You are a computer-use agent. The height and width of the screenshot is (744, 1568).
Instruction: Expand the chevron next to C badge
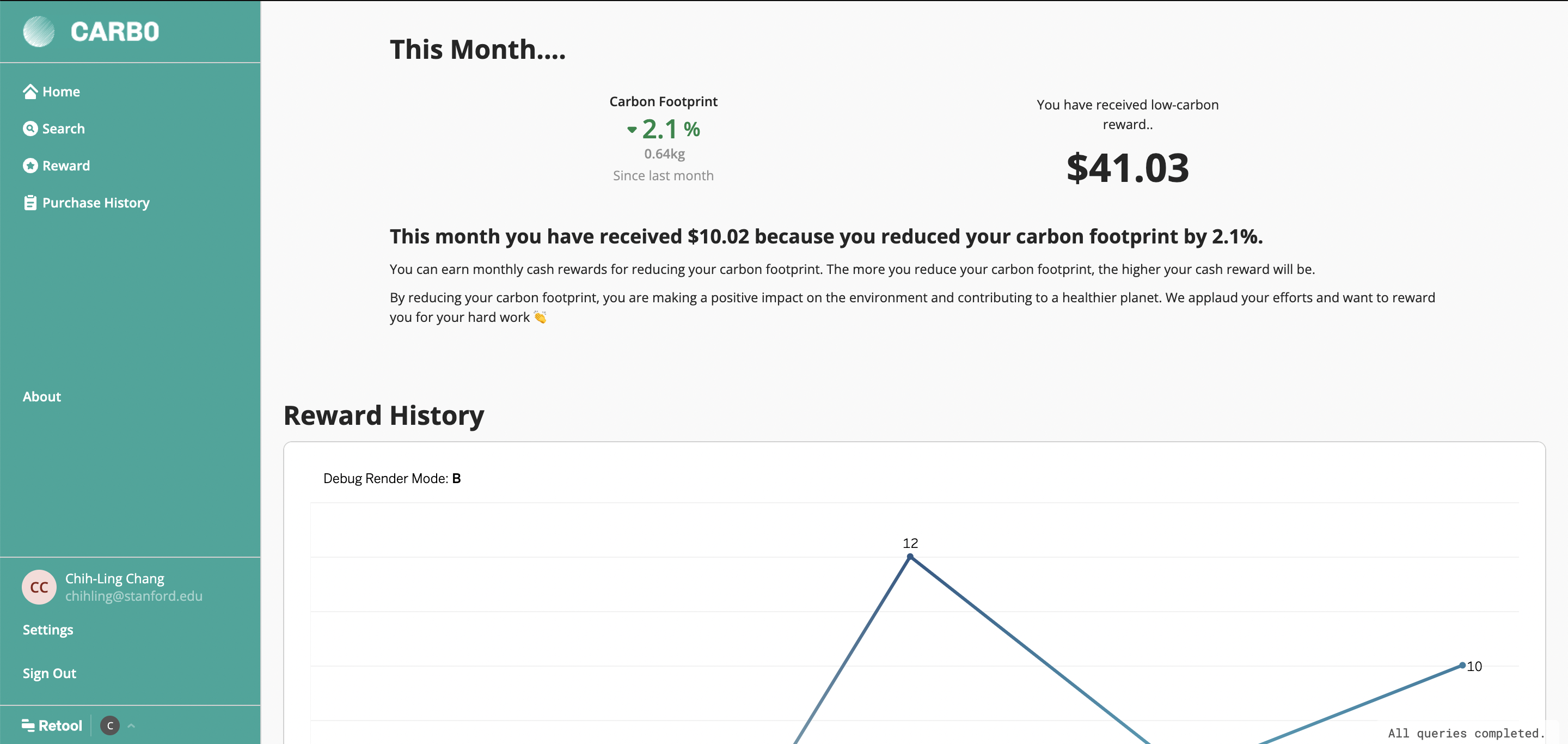[131, 725]
